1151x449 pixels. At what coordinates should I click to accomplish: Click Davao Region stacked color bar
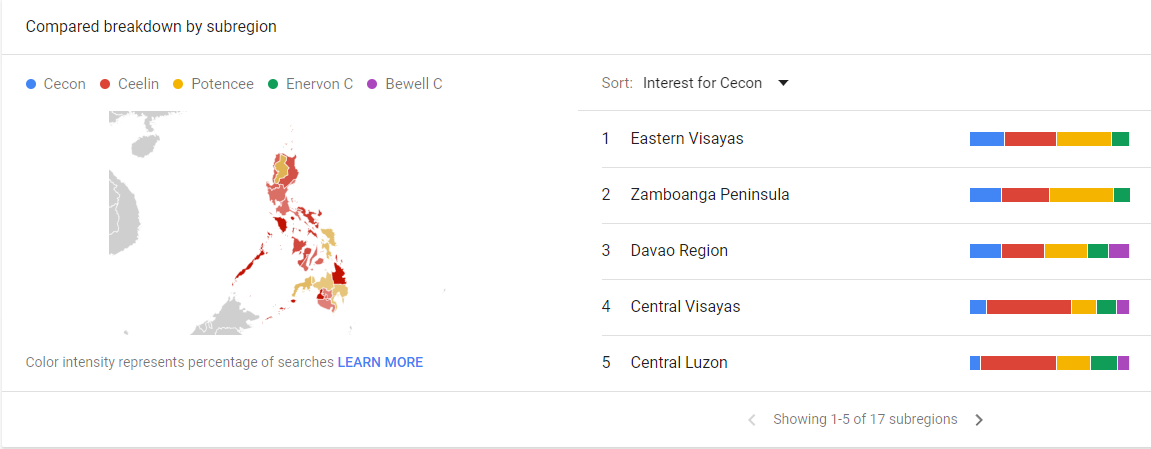[x=1049, y=251]
